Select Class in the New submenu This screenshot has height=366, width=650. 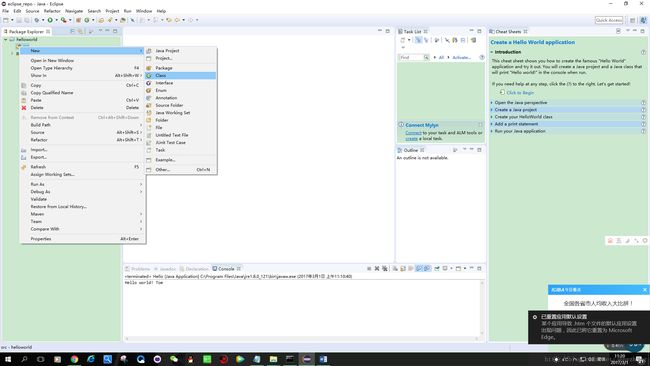pos(181,75)
